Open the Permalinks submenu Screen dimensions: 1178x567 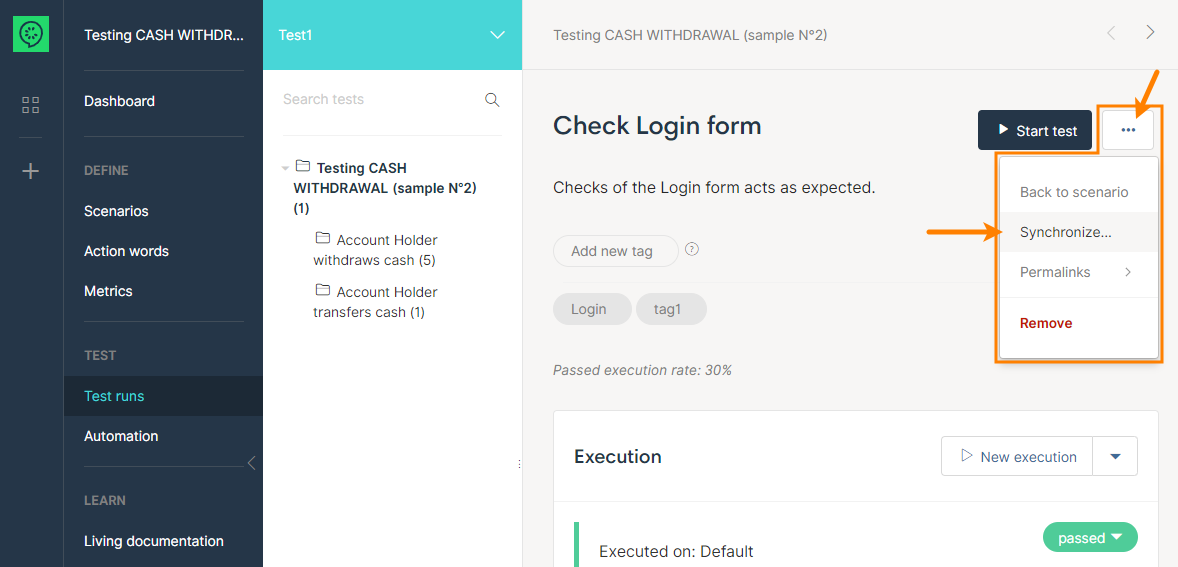pos(1075,272)
